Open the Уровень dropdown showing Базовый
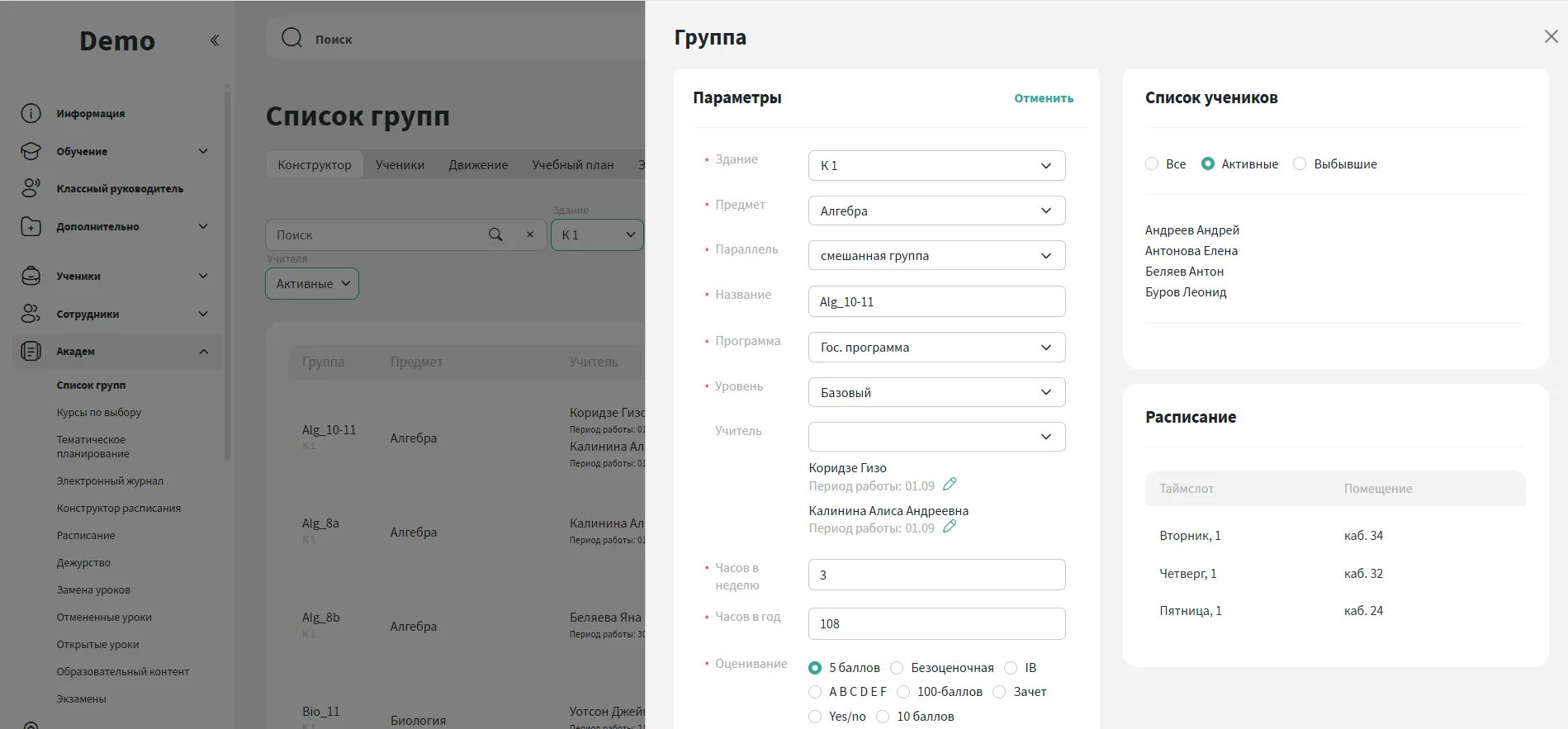1568x729 pixels. pos(936,392)
